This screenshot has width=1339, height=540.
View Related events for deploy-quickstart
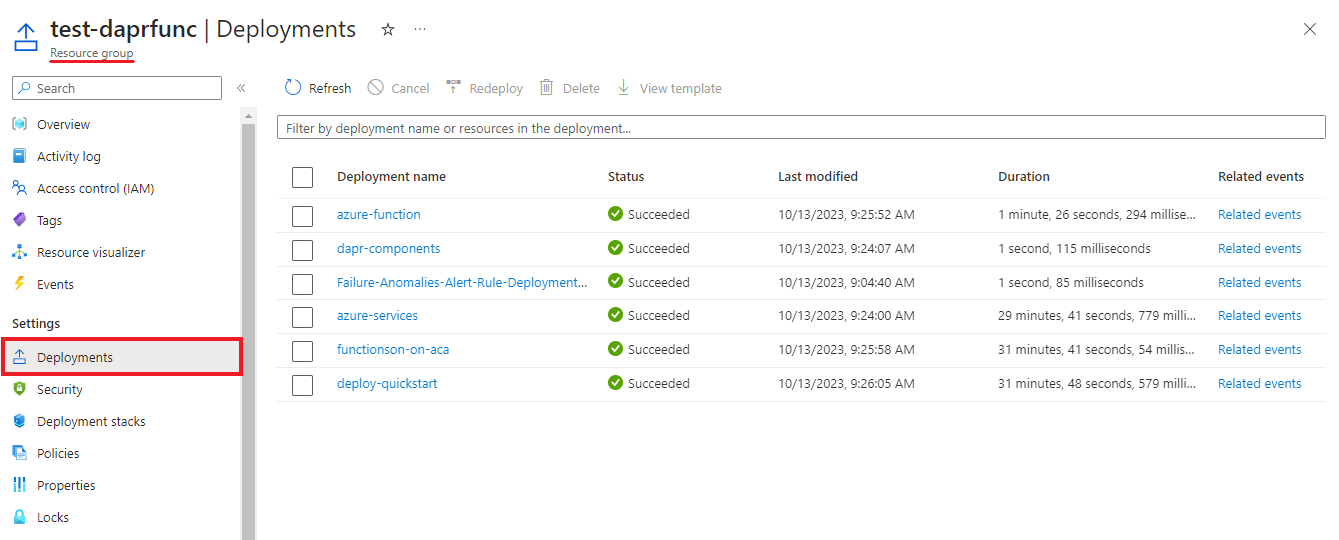coord(1260,383)
